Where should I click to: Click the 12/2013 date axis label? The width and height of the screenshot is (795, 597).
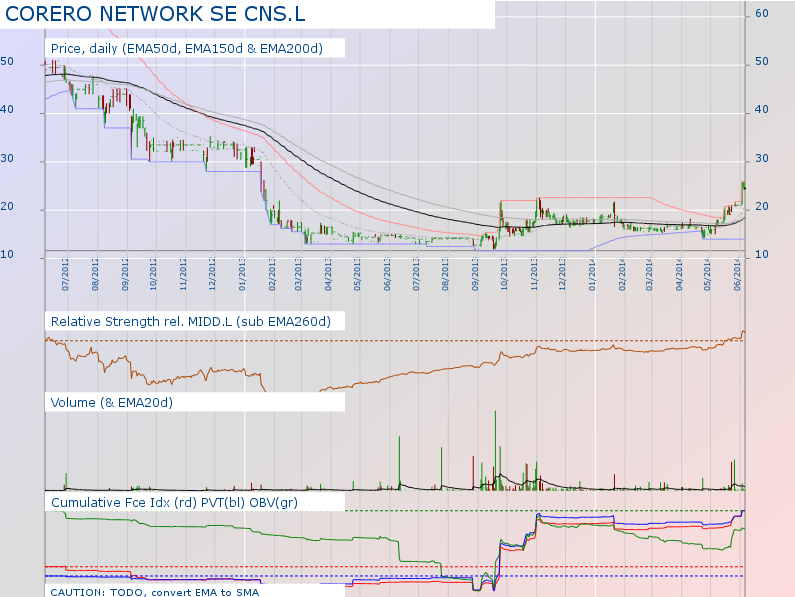[x=563, y=274]
